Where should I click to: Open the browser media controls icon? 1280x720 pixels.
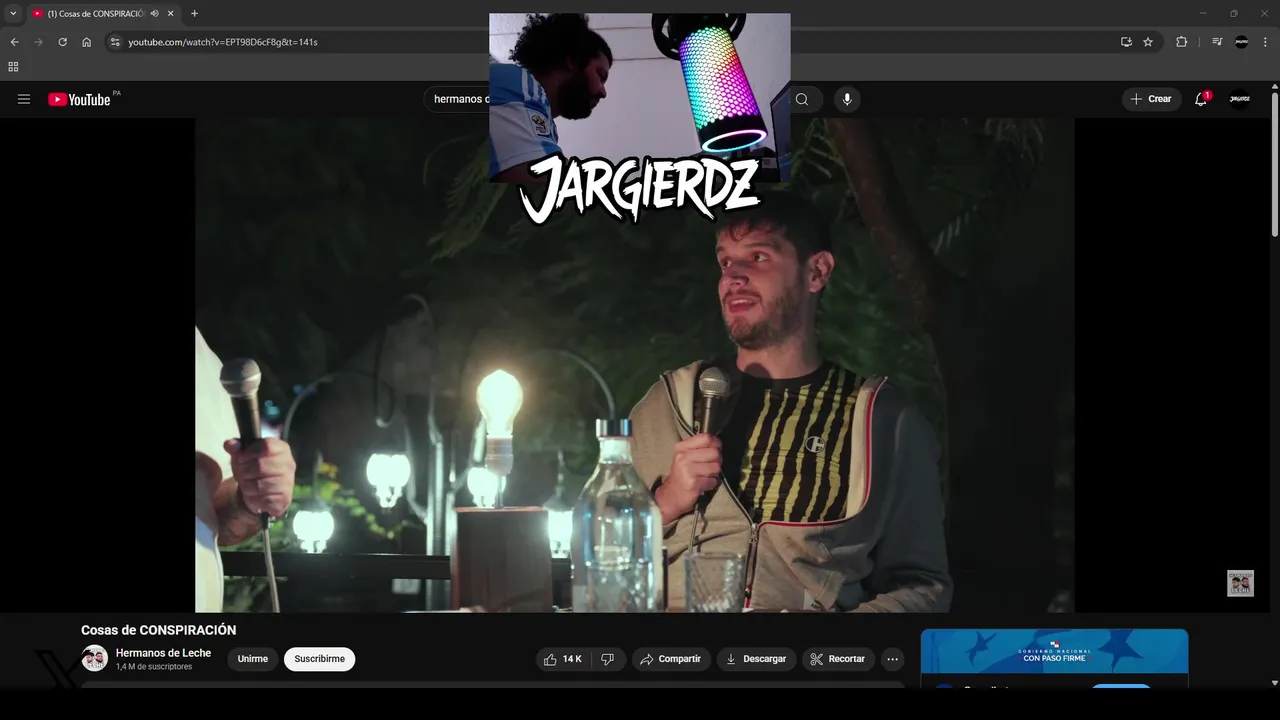tap(1216, 42)
